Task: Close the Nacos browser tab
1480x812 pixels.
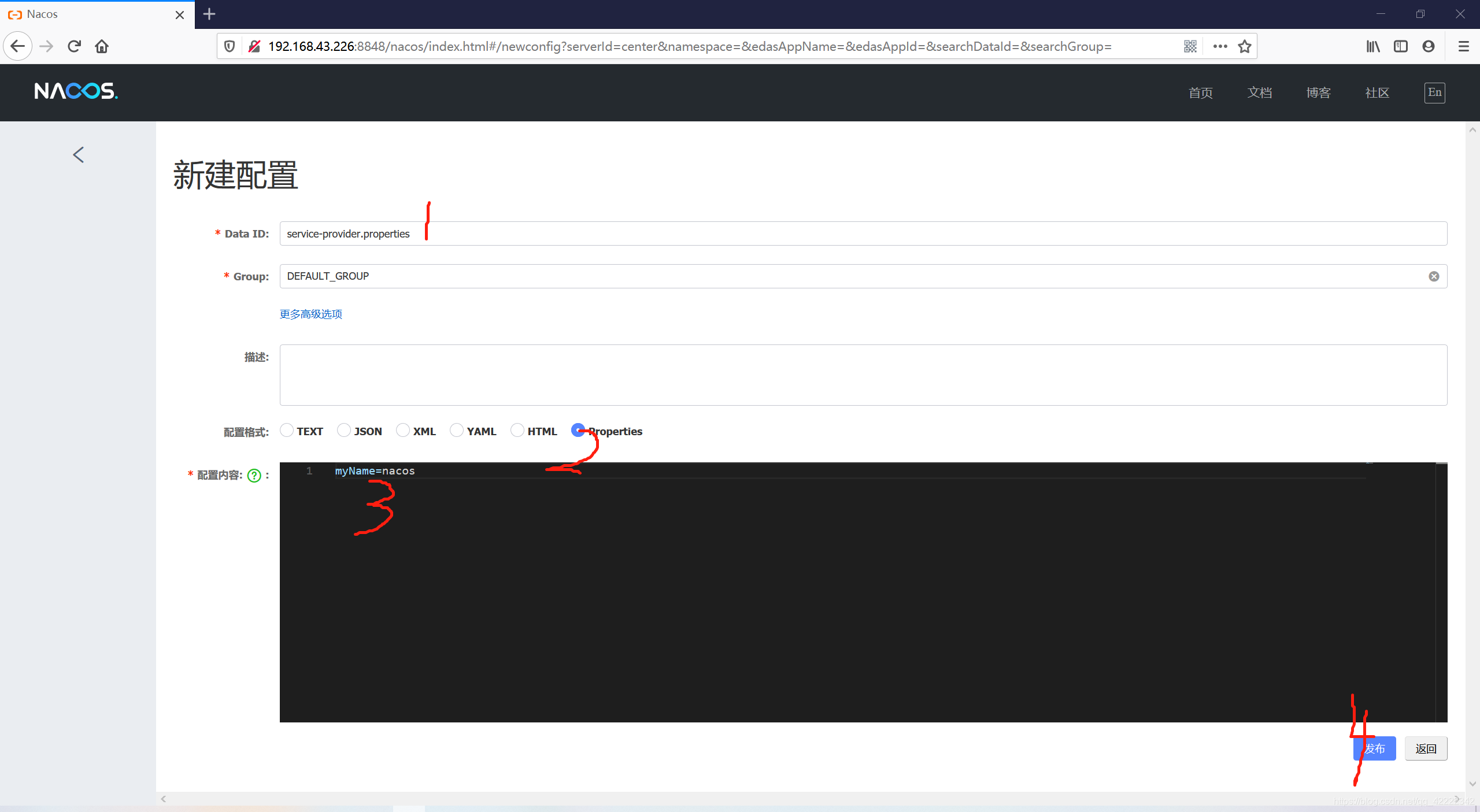Action: (x=180, y=14)
